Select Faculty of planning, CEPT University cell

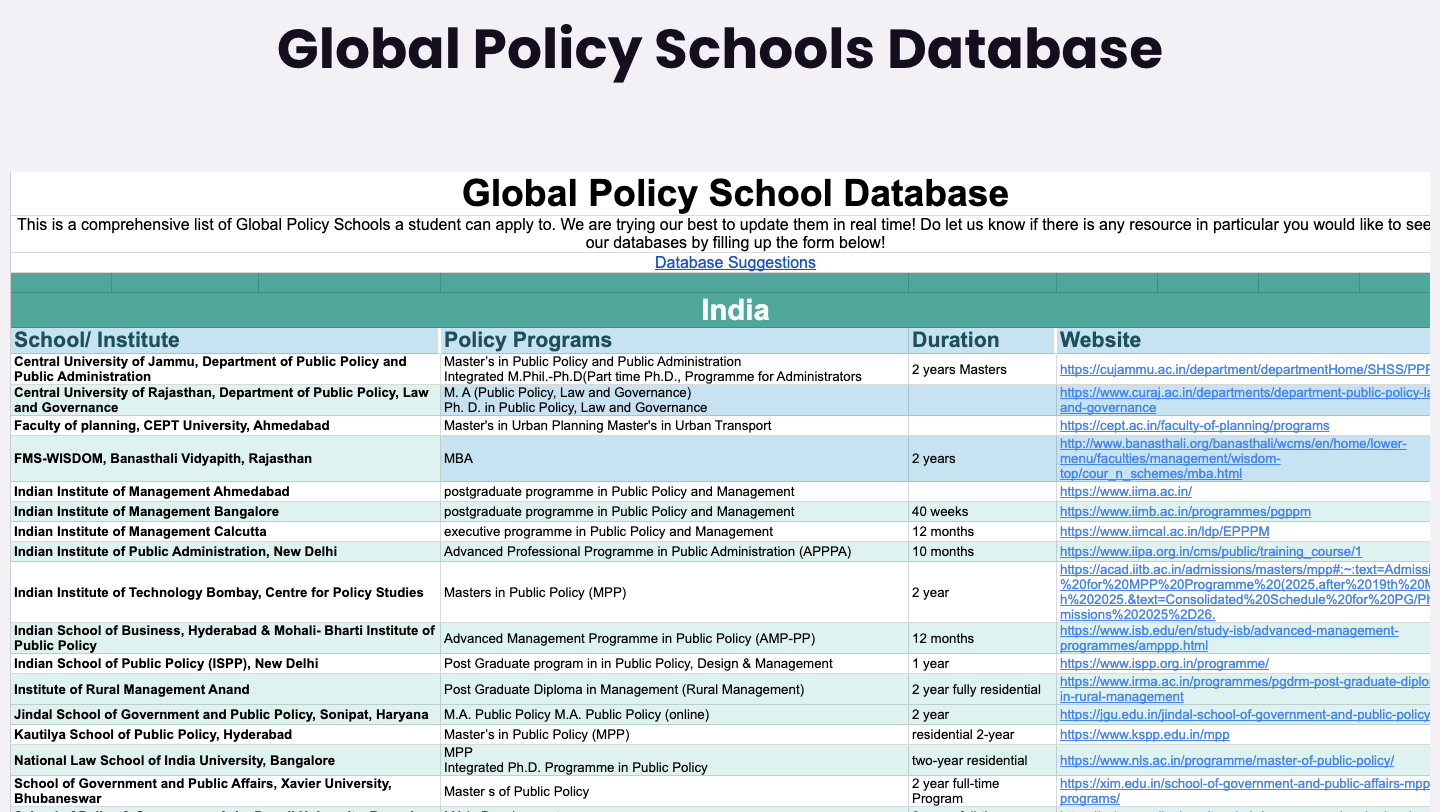point(226,425)
